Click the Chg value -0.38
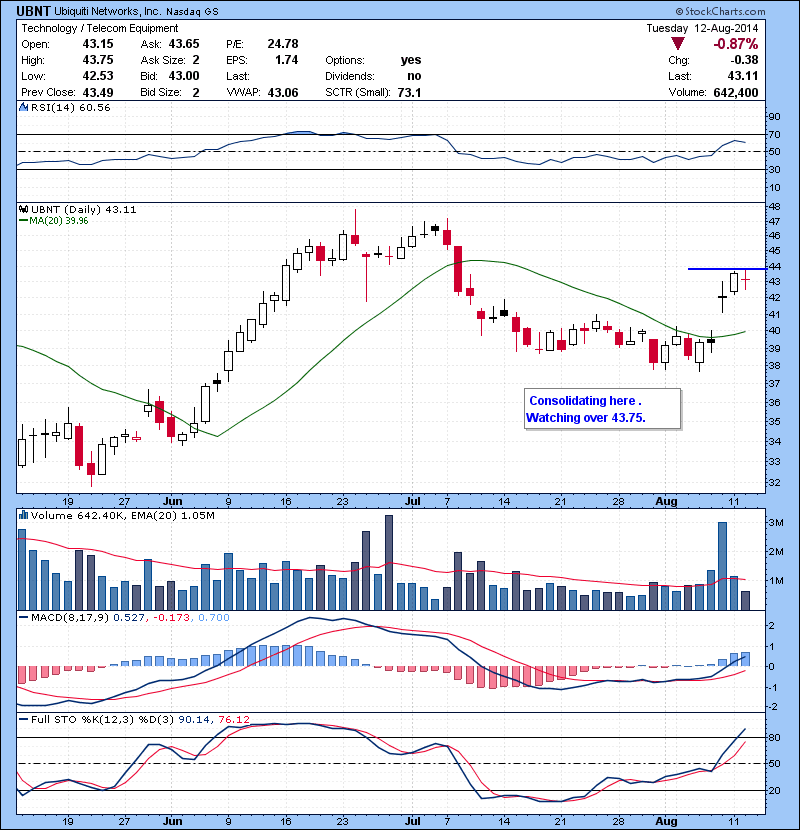The height and width of the screenshot is (830, 800). click(744, 60)
